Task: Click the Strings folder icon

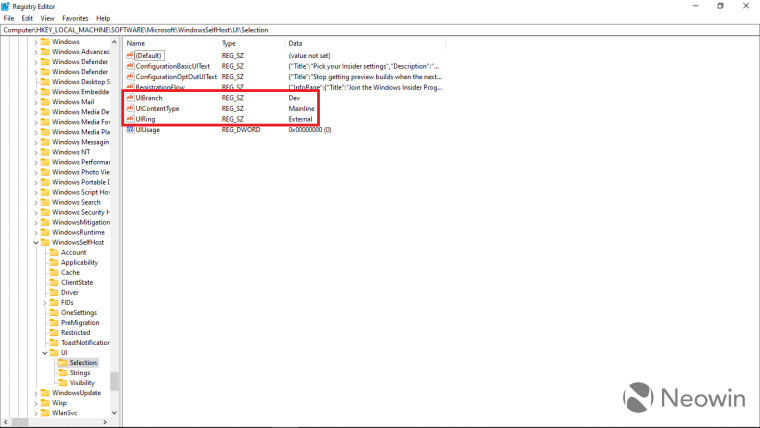Action: pos(63,373)
